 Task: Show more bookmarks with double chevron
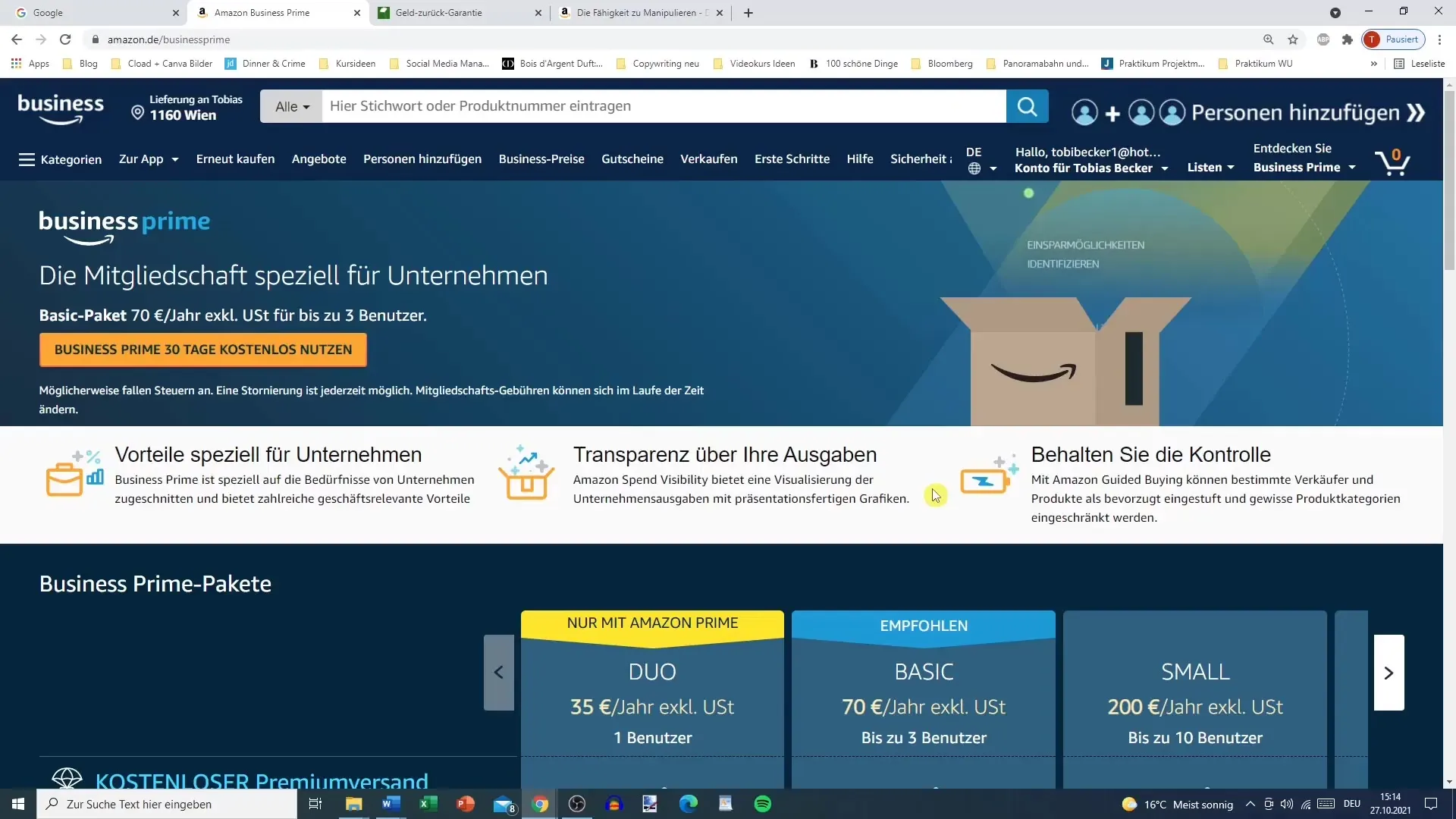[1373, 64]
